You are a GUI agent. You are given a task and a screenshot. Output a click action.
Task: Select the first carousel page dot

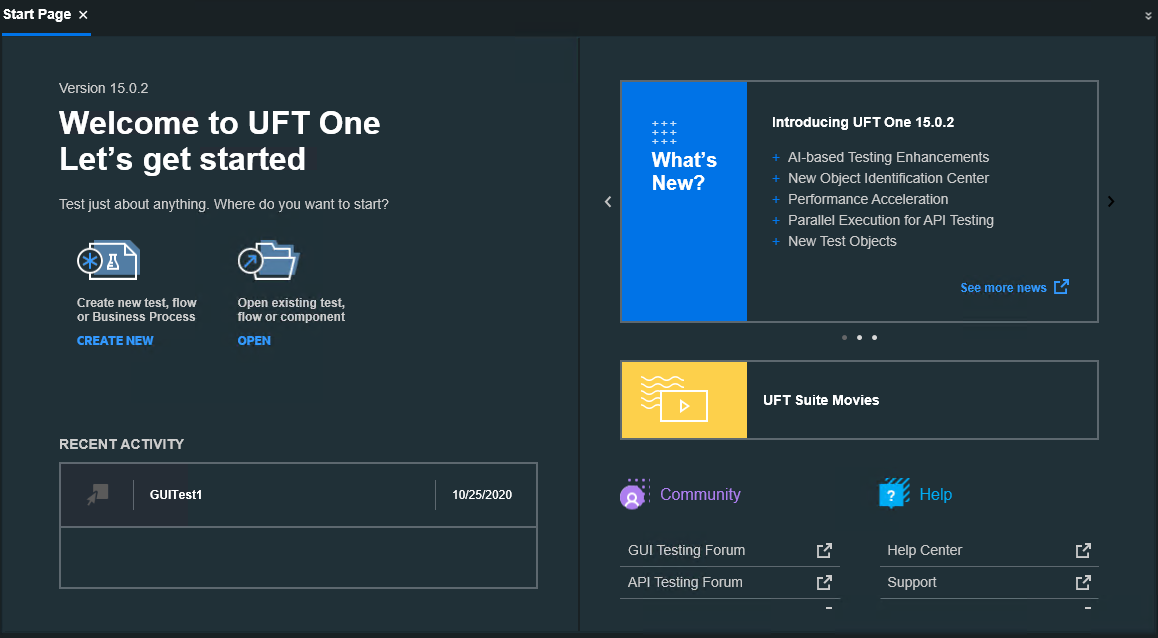tap(844, 338)
